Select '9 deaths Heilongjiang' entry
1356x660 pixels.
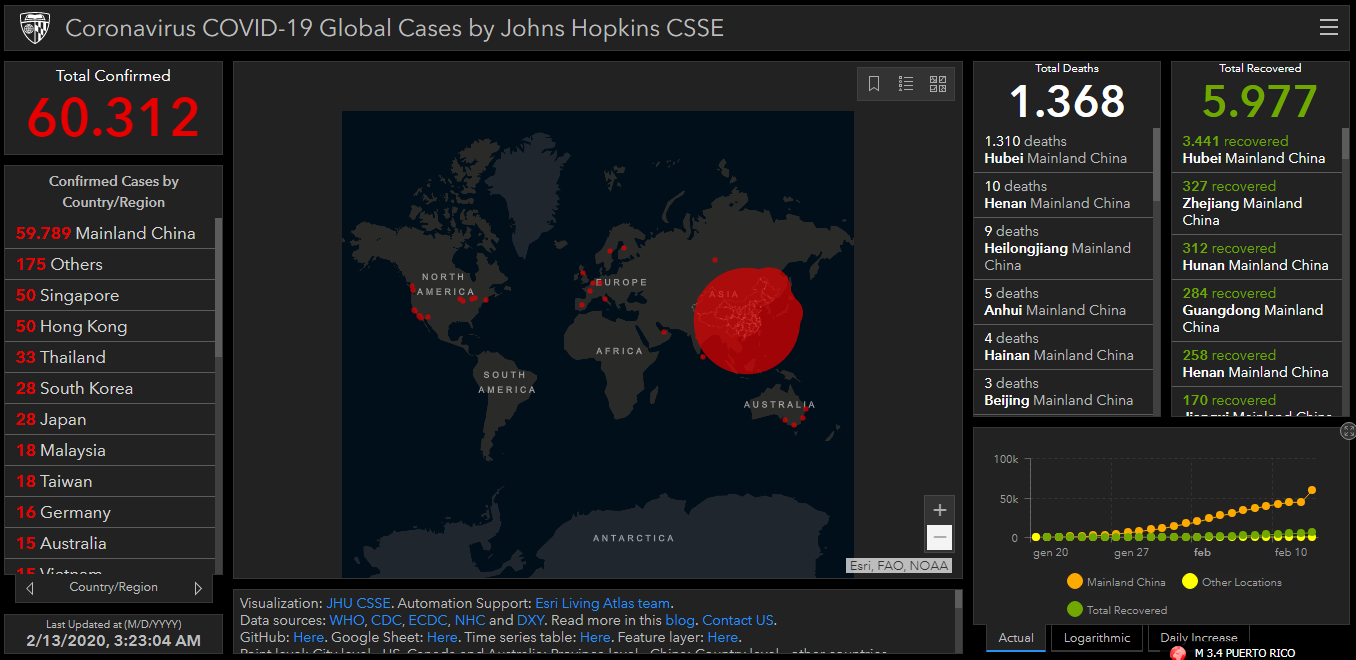click(x=1064, y=248)
